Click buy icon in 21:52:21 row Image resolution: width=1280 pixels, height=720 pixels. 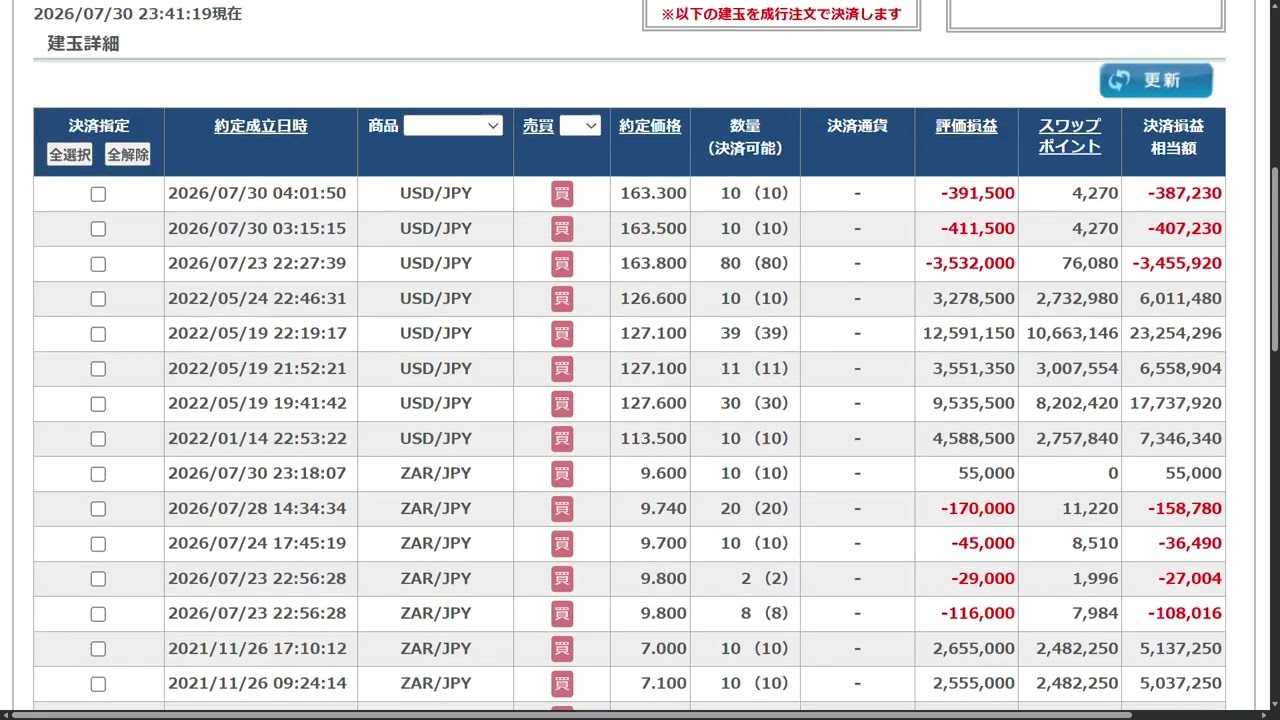tap(562, 369)
